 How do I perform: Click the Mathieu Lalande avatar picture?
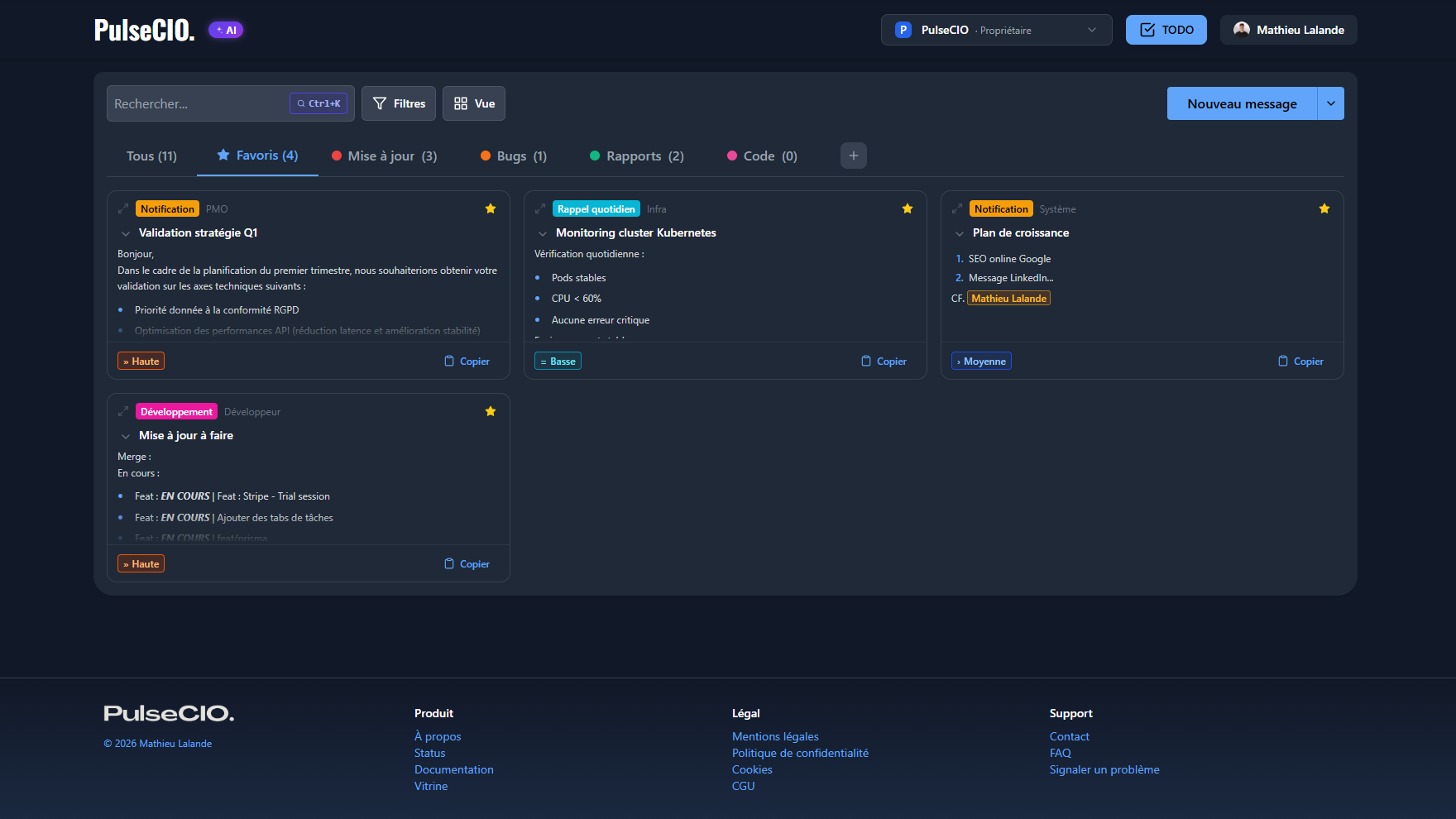click(1241, 30)
